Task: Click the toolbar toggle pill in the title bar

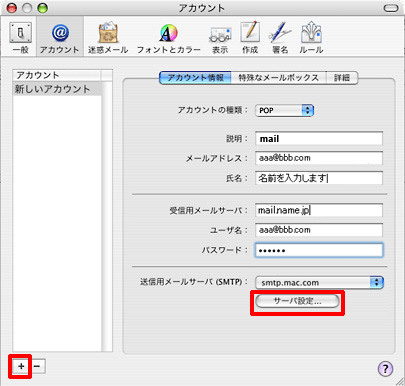Action: [391, 8]
